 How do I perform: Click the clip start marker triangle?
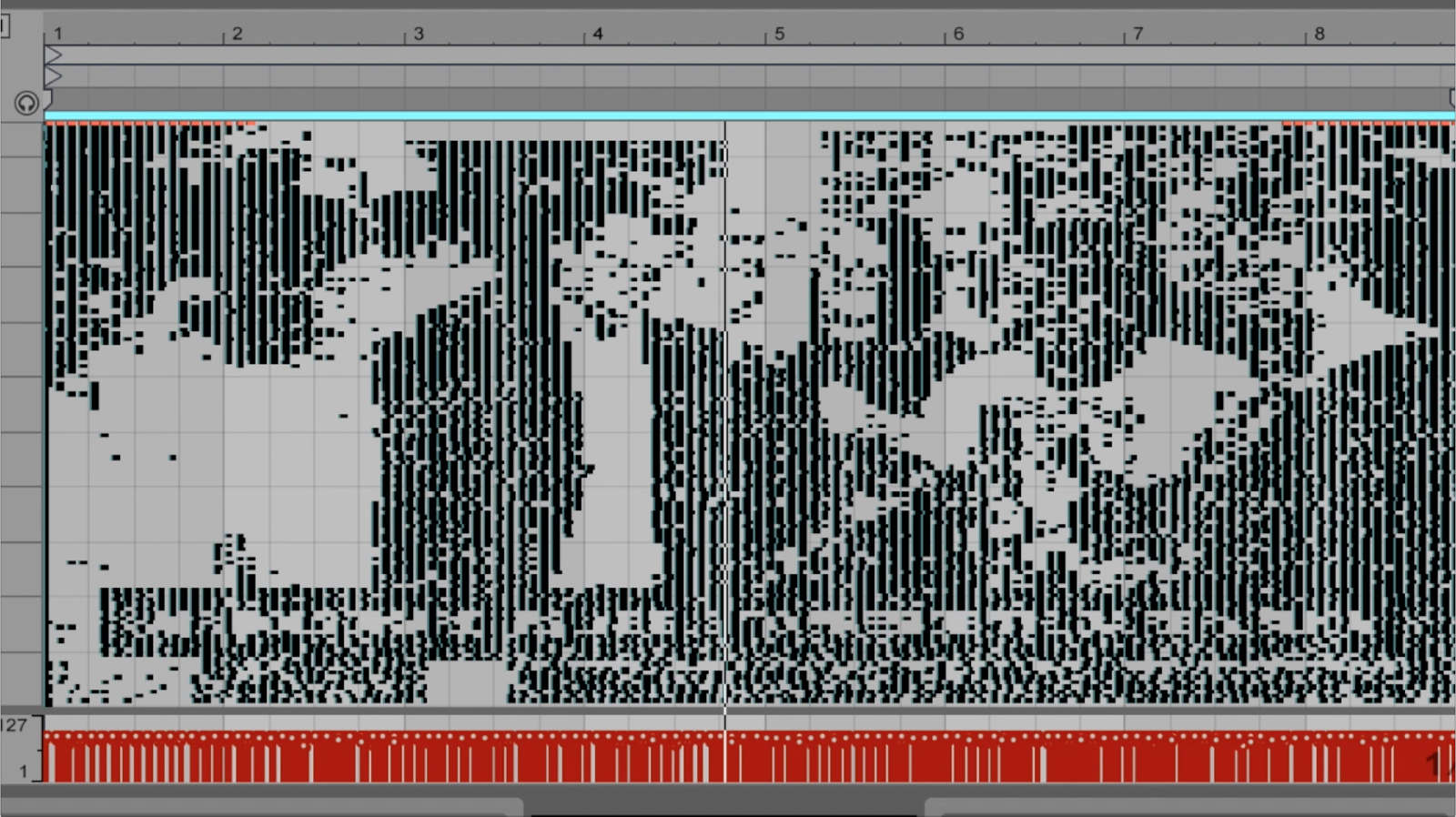pos(53,56)
